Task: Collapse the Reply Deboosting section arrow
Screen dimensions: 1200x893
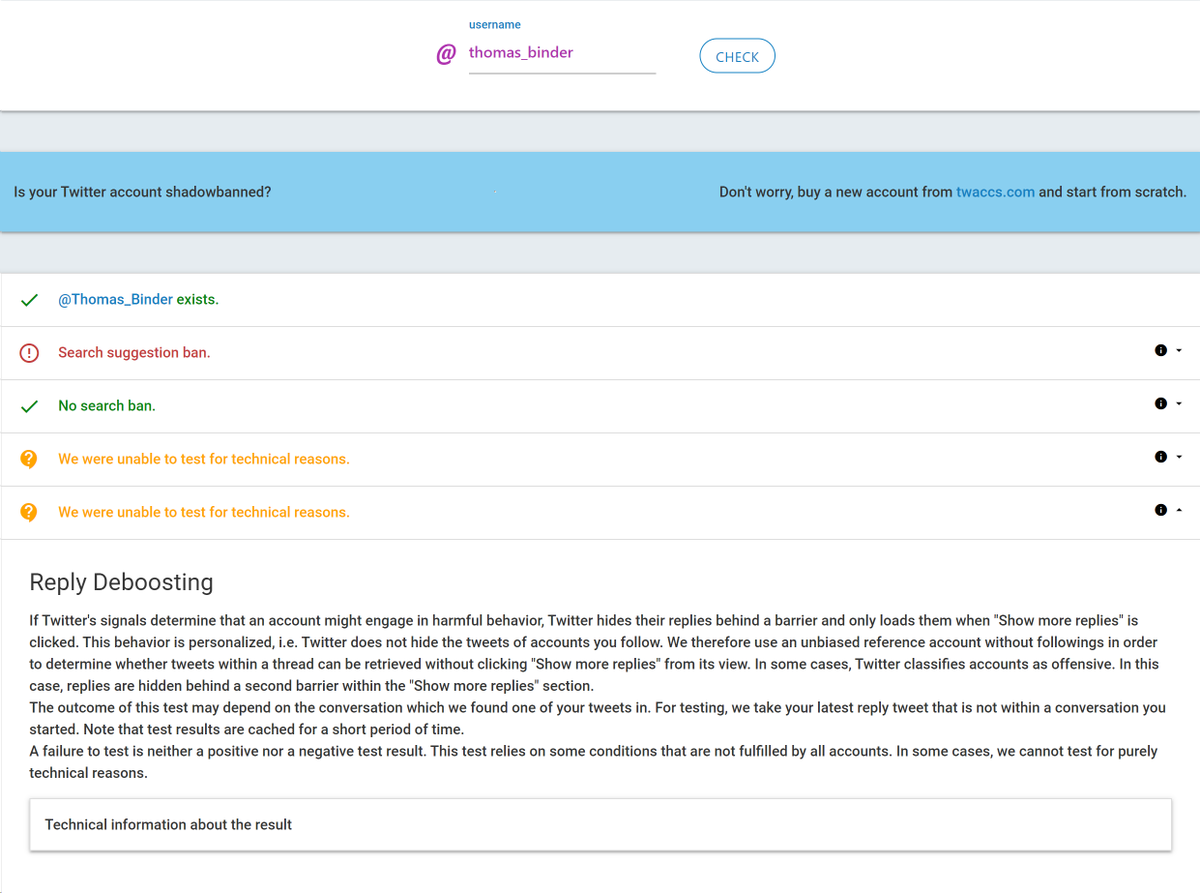Action: (1179, 510)
